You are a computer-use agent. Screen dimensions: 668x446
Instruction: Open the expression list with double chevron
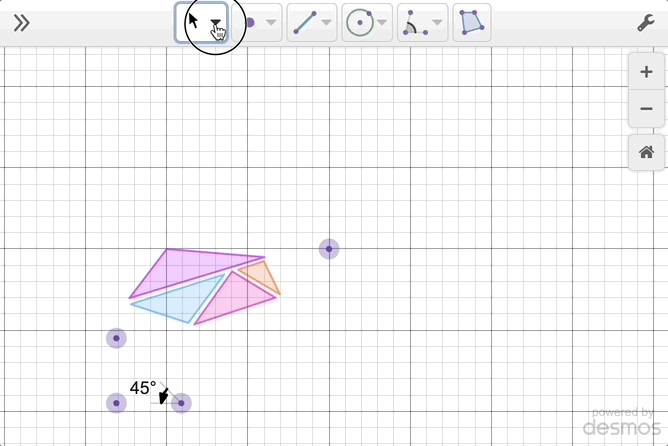pos(21,23)
